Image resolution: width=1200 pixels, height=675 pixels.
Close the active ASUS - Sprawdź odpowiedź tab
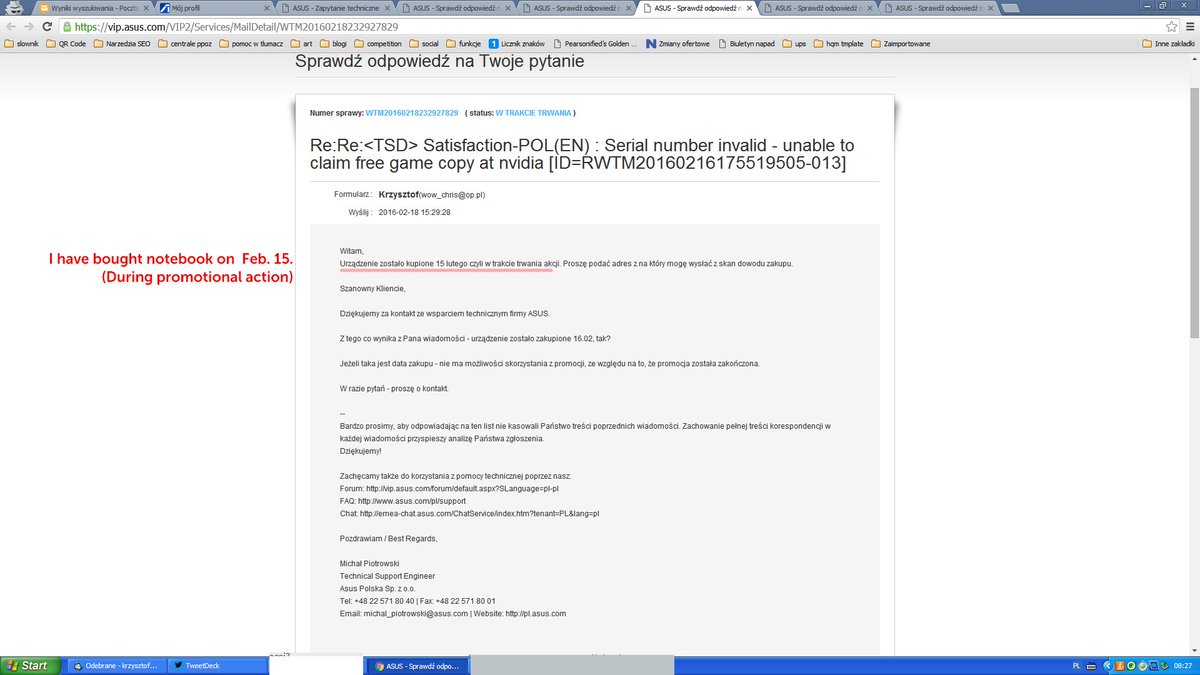tap(747, 8)
